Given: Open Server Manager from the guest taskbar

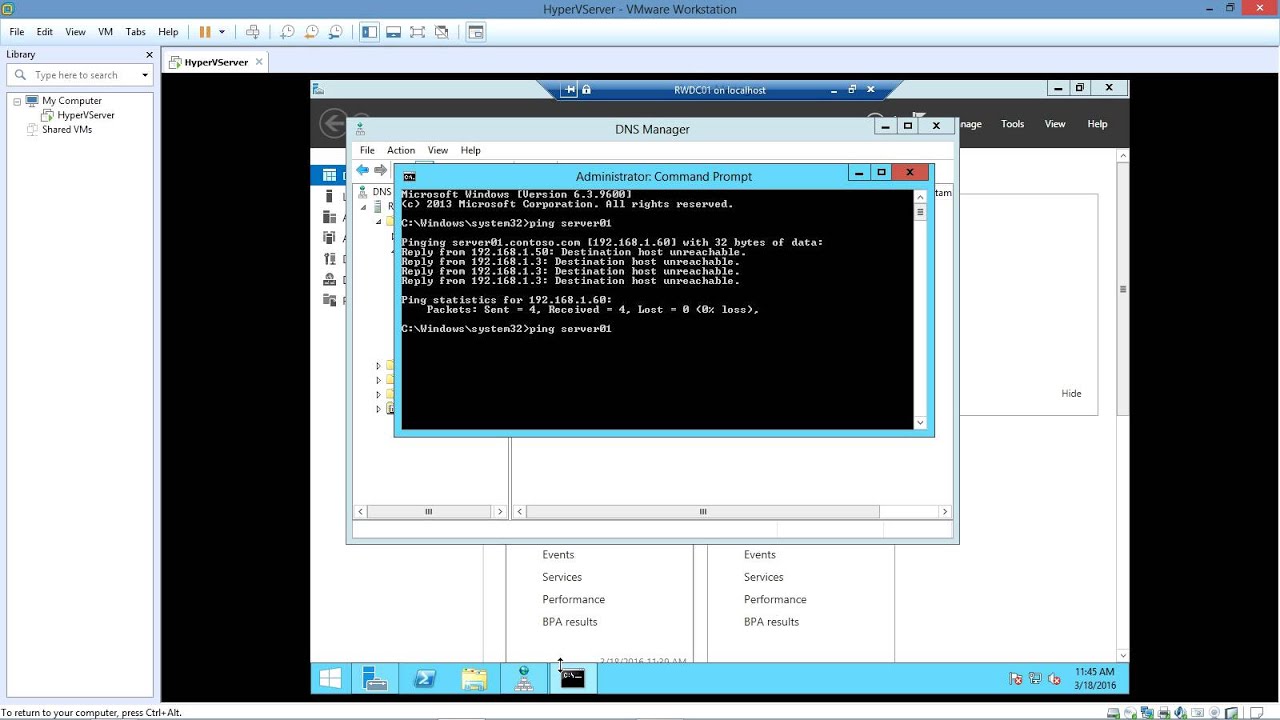Looking at the screenshot, I should click(375, 679).
